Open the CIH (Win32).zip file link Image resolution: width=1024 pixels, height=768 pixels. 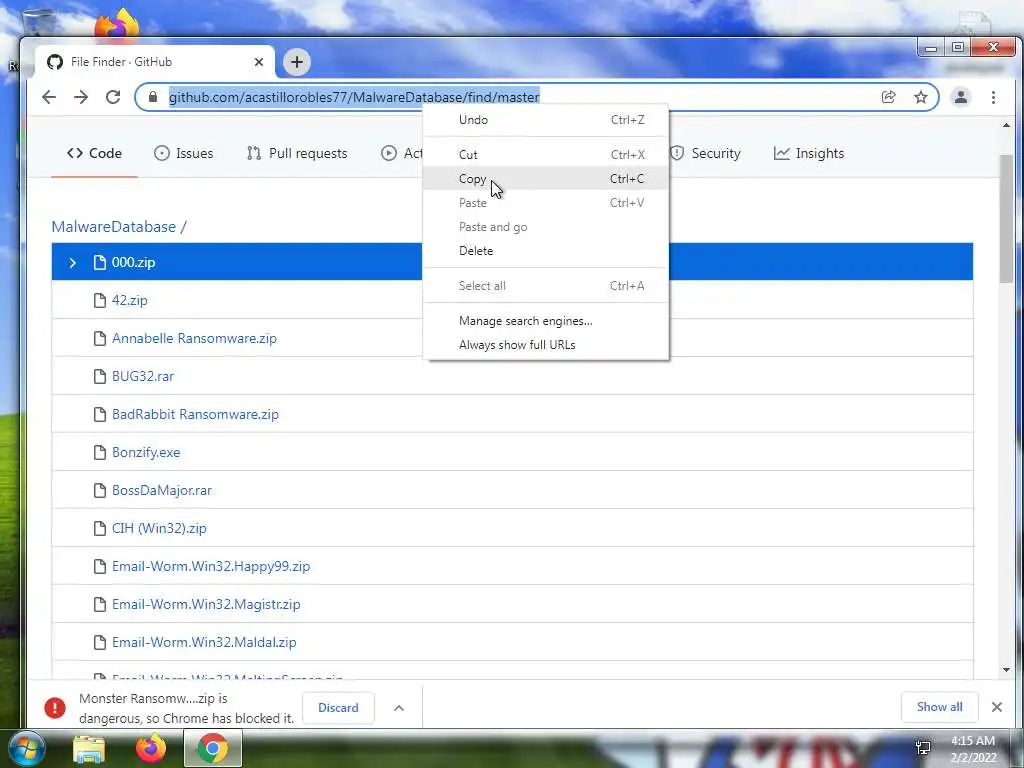(159, 528)
